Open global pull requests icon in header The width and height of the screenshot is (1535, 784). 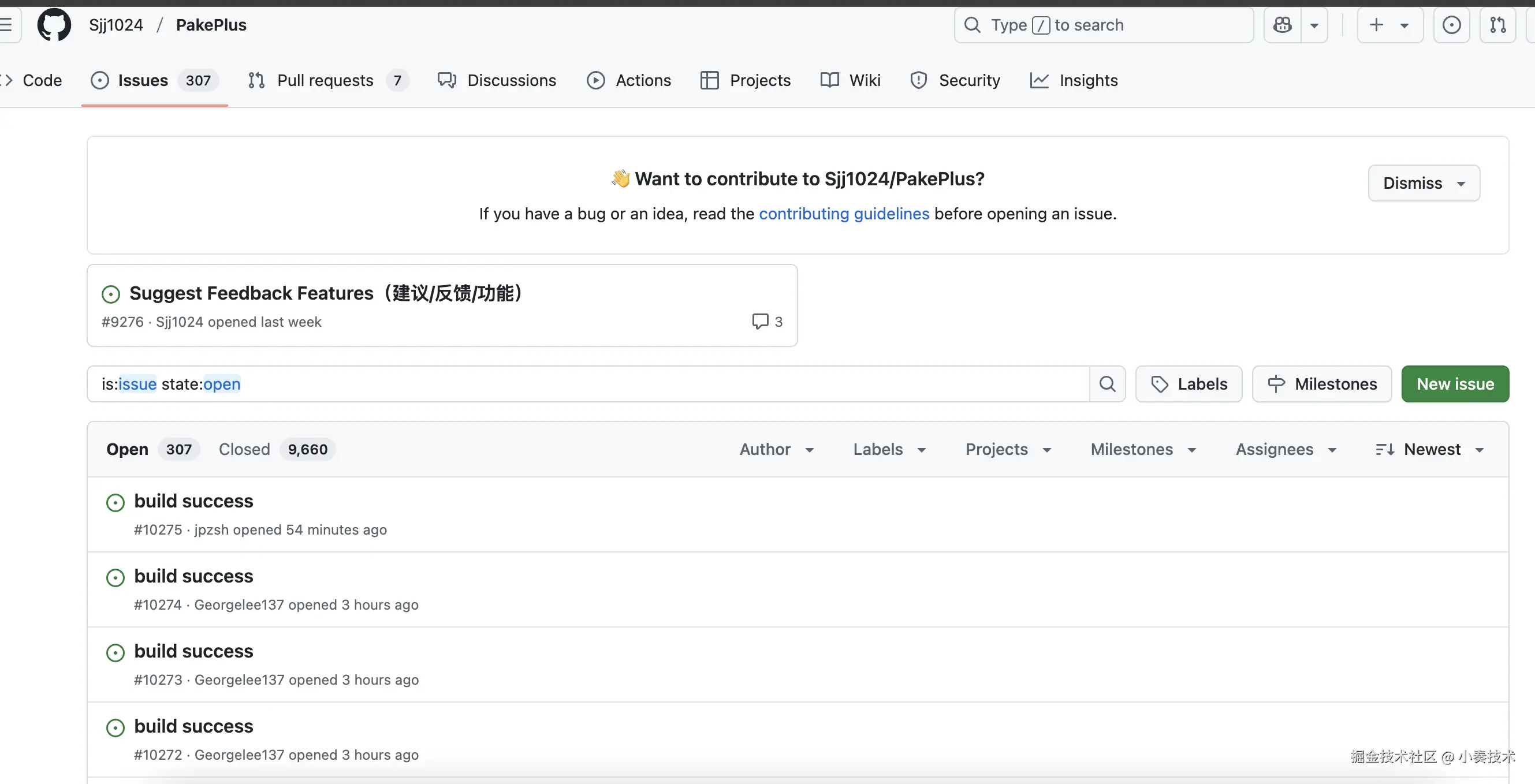(1497, 25)
